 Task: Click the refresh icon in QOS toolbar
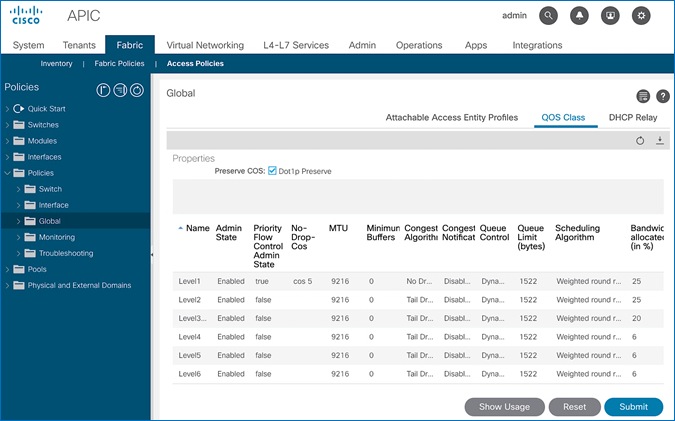pos(640,140)
